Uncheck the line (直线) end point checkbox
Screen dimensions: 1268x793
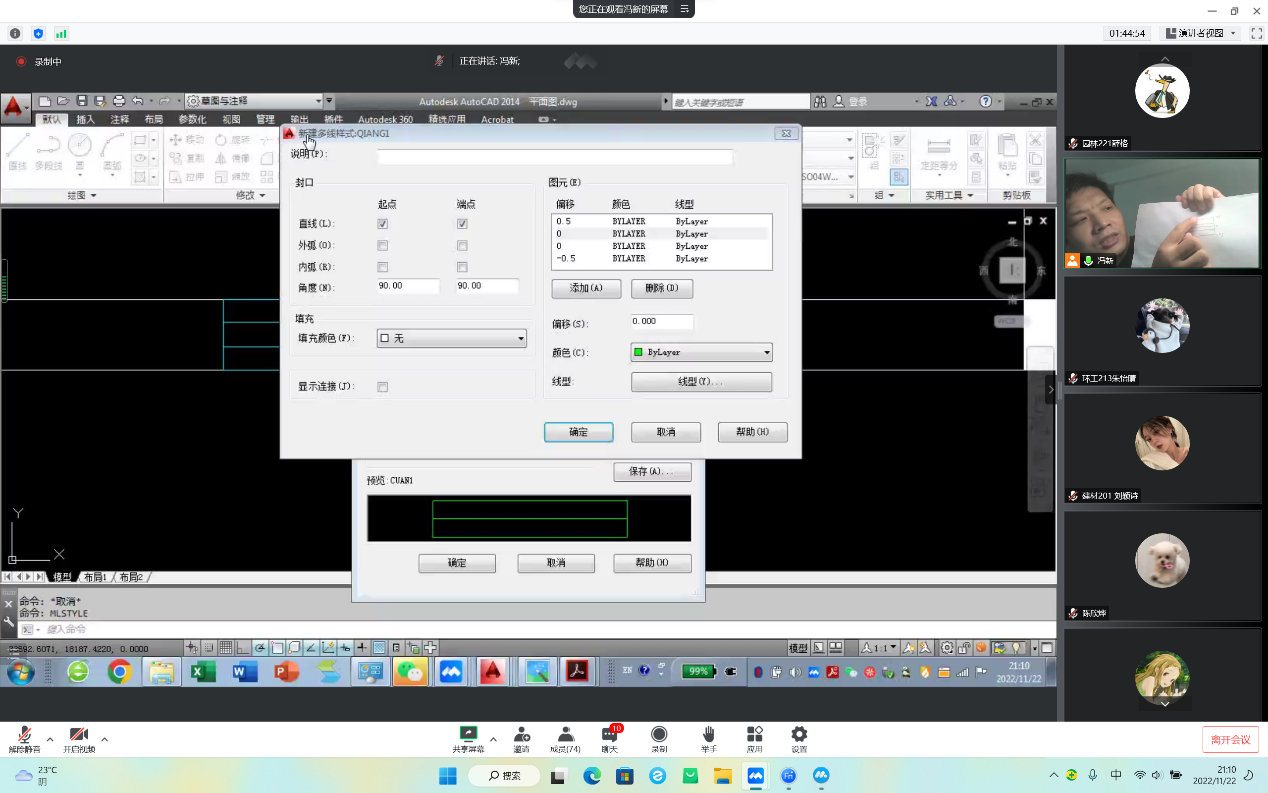(x=462, y=224)
